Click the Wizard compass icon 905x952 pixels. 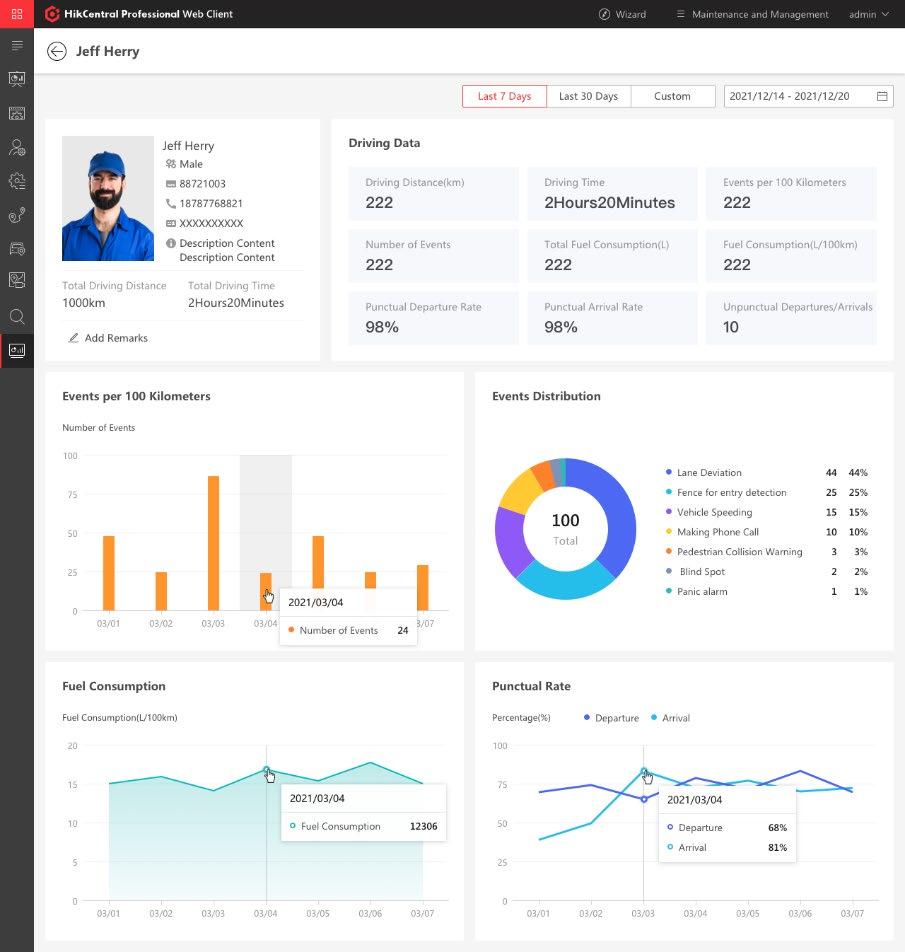pyautogui.click(x=604, y=14)
